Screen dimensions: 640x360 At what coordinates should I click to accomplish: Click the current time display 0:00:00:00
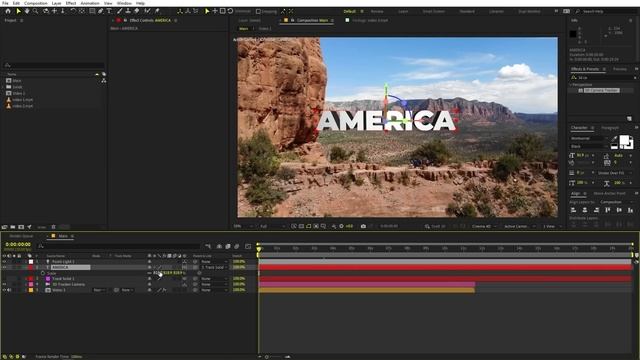tap(18, 244)
